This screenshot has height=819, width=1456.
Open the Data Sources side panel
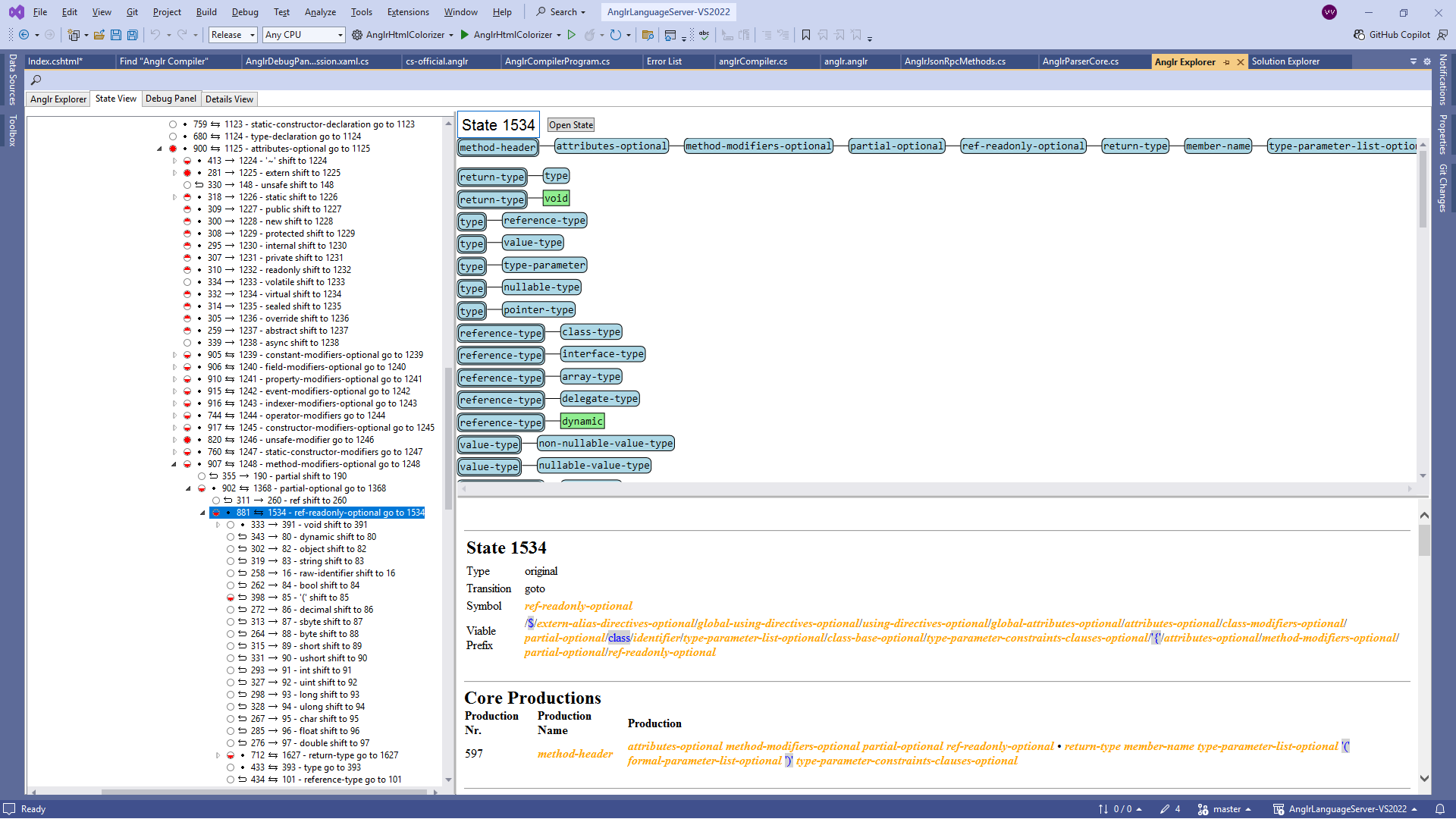(x=12, y=79)
